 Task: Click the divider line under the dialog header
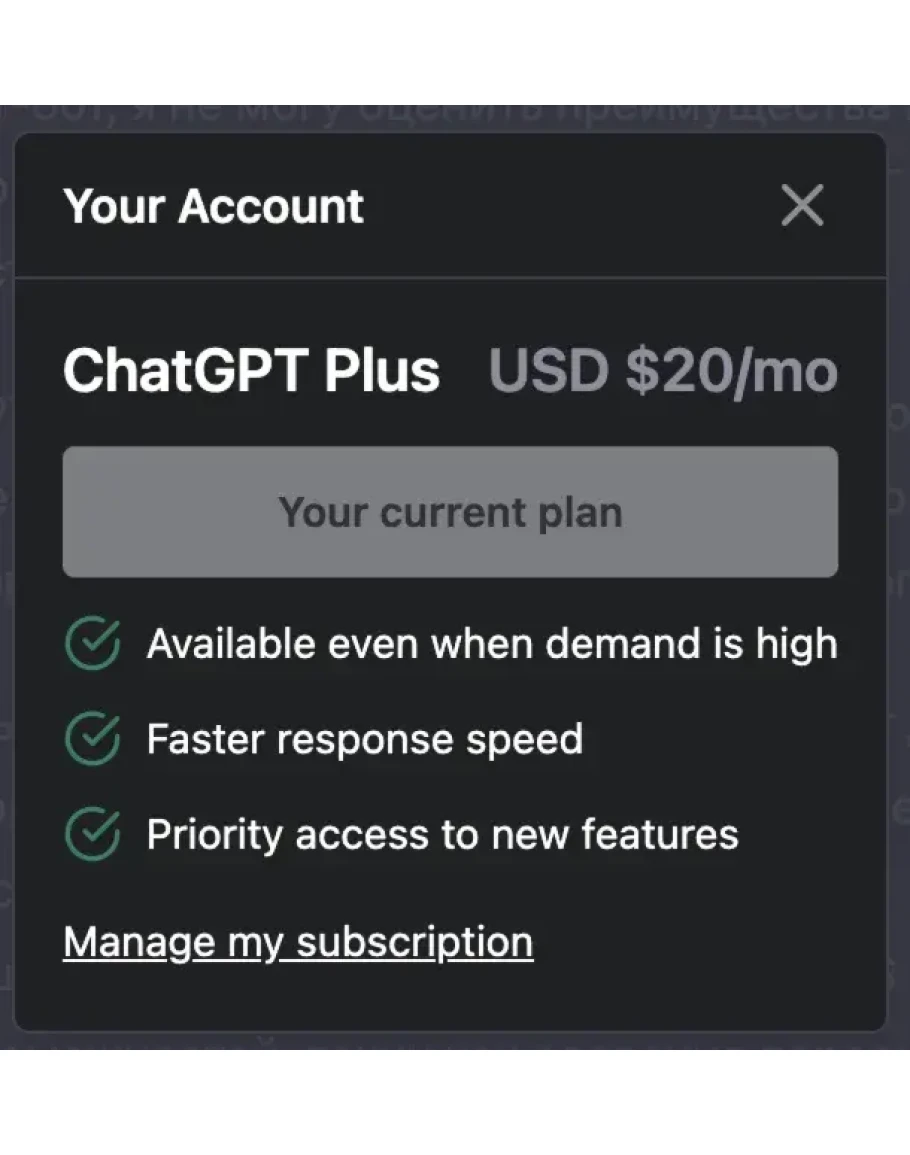(450, 277)
